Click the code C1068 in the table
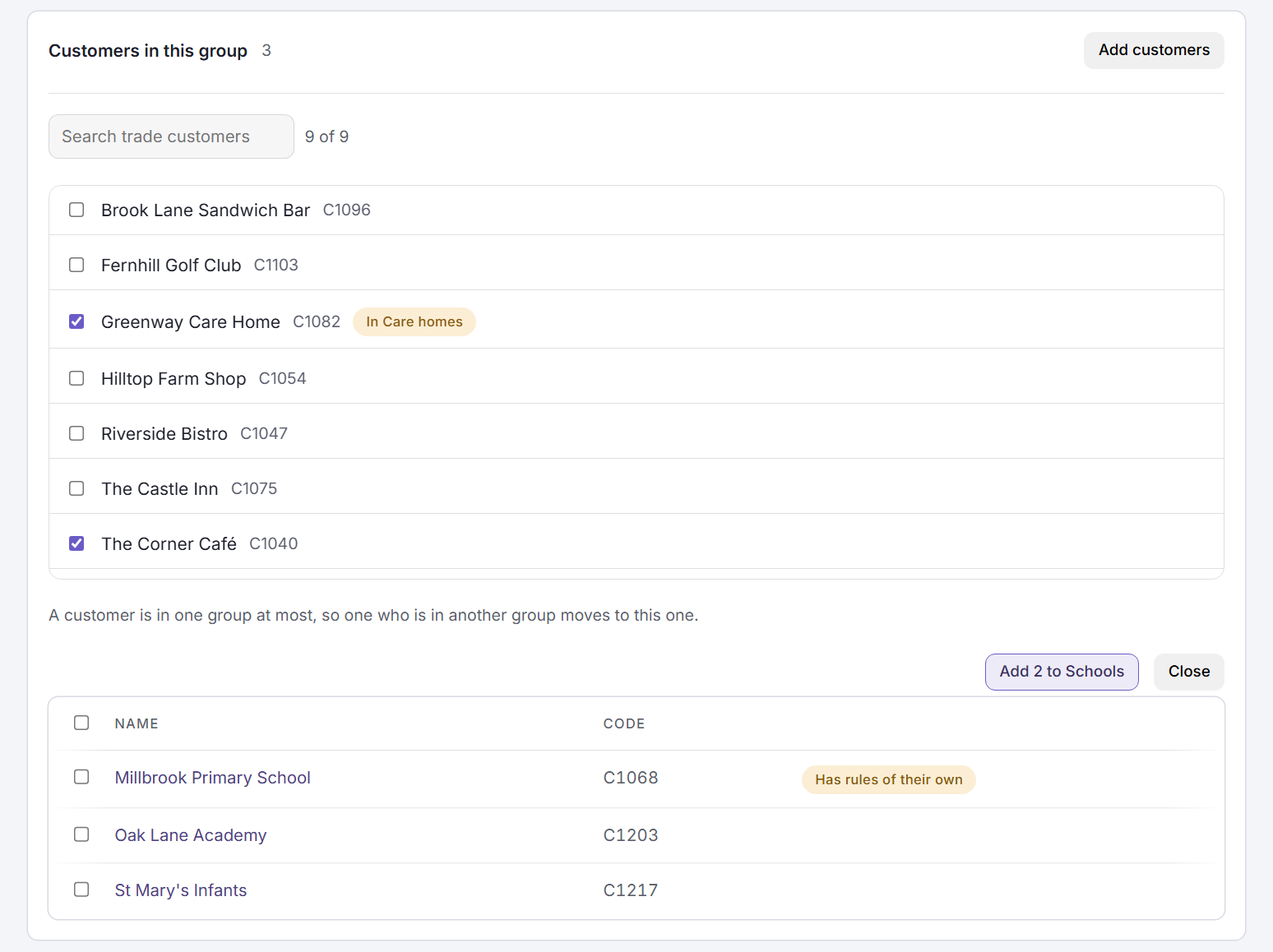This screenshot has width=1273, height=952. (x=631, y=778)
